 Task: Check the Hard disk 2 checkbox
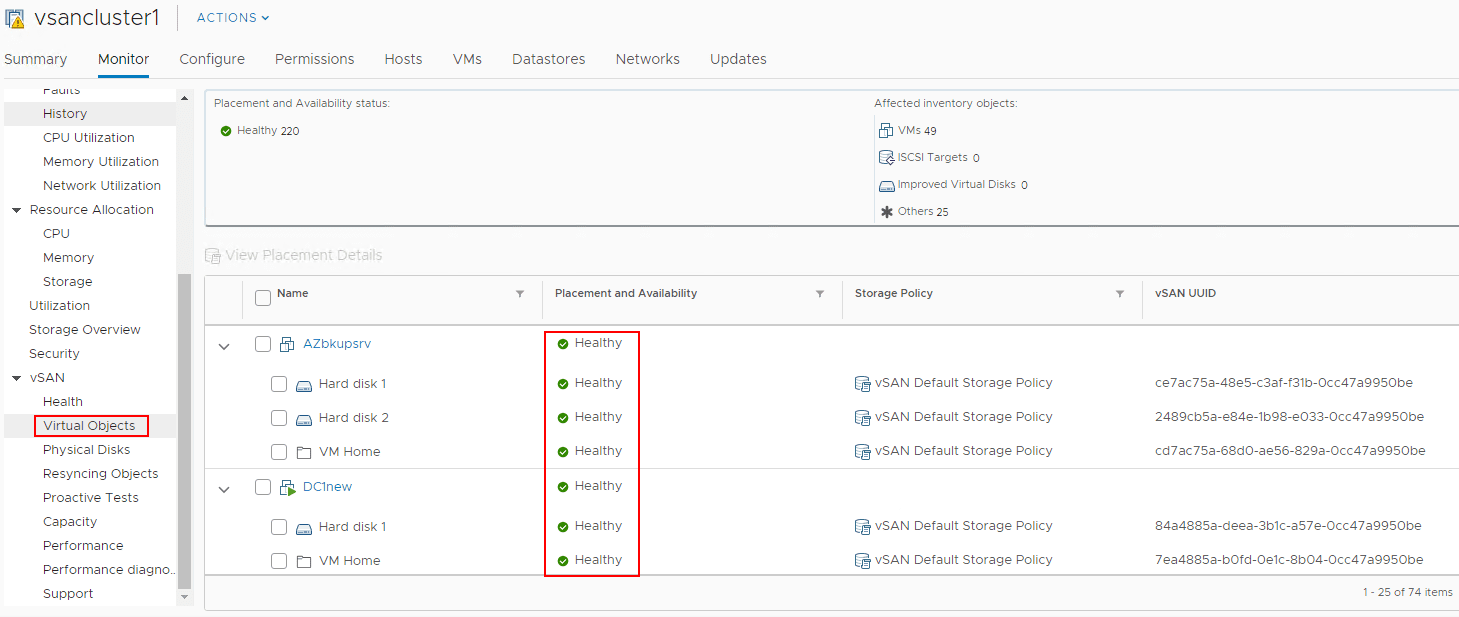[279, 418]
